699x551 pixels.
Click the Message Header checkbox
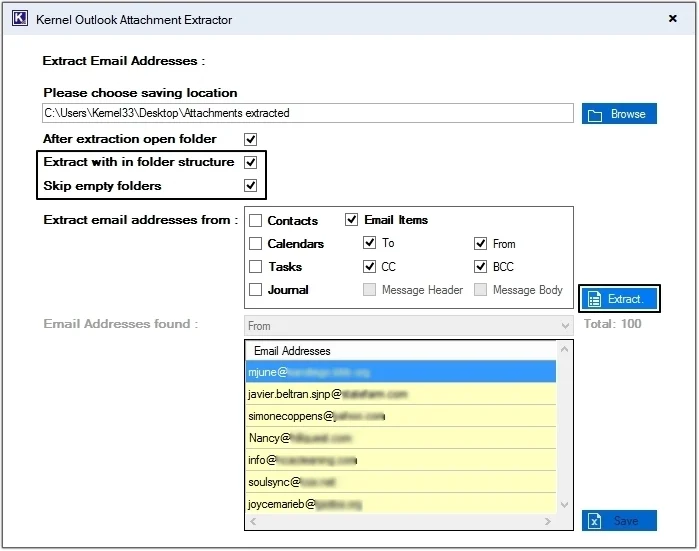pyautogui.click(x=370, y=290)
